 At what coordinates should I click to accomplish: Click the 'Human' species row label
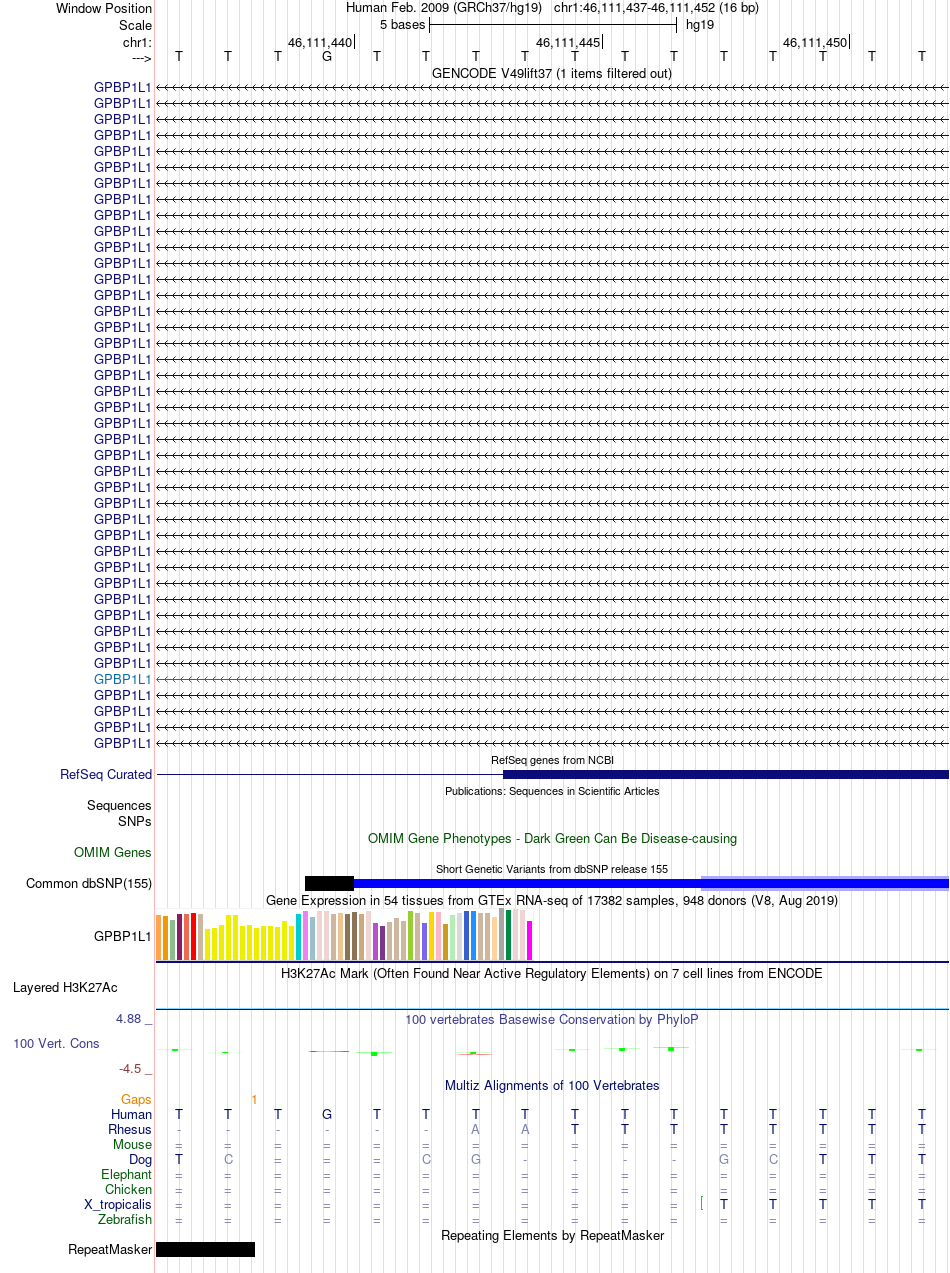click(x=132, y=1114)
